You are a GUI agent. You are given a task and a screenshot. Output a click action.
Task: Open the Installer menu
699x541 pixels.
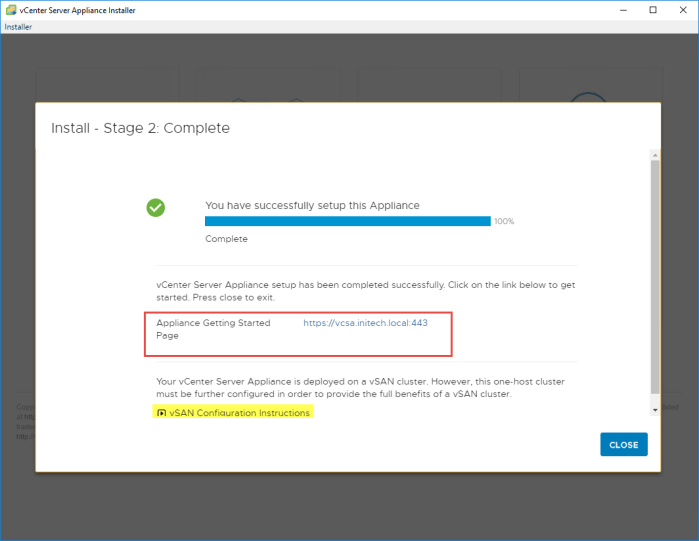click(x=18, y=27)
